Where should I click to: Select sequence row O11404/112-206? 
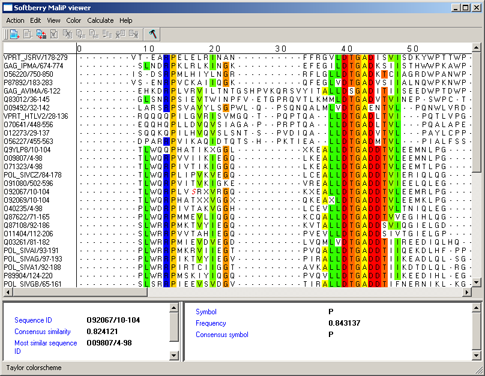(28, 234)
